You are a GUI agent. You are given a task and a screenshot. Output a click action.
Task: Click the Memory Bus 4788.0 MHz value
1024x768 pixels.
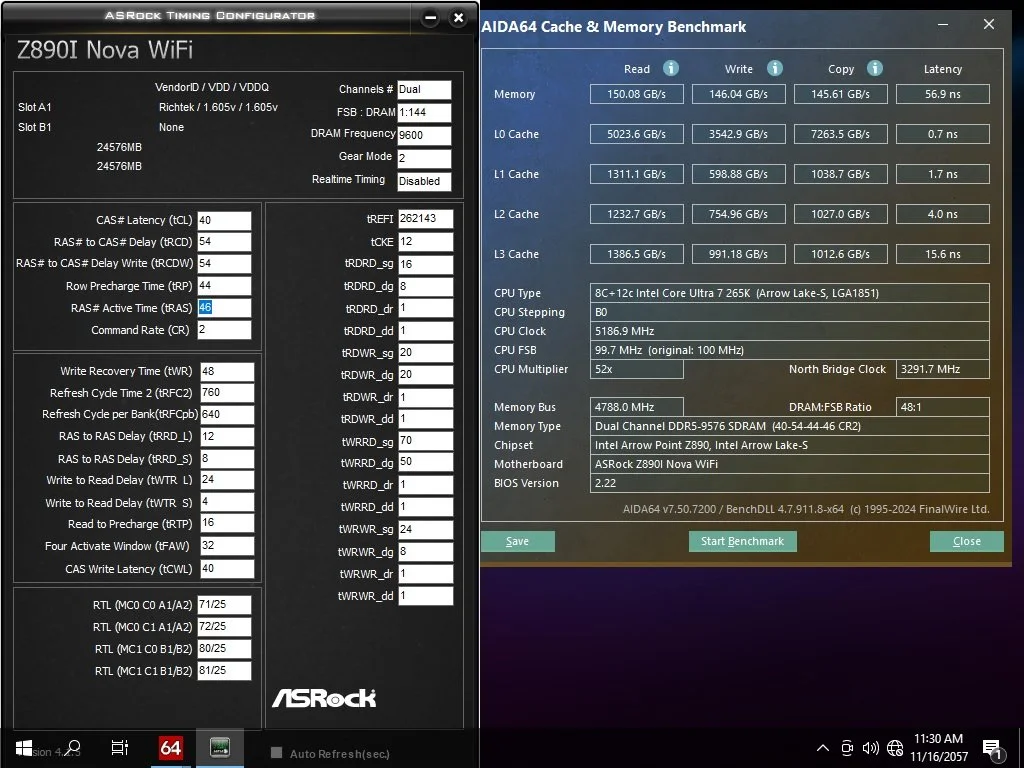click(x=637, y=407)
